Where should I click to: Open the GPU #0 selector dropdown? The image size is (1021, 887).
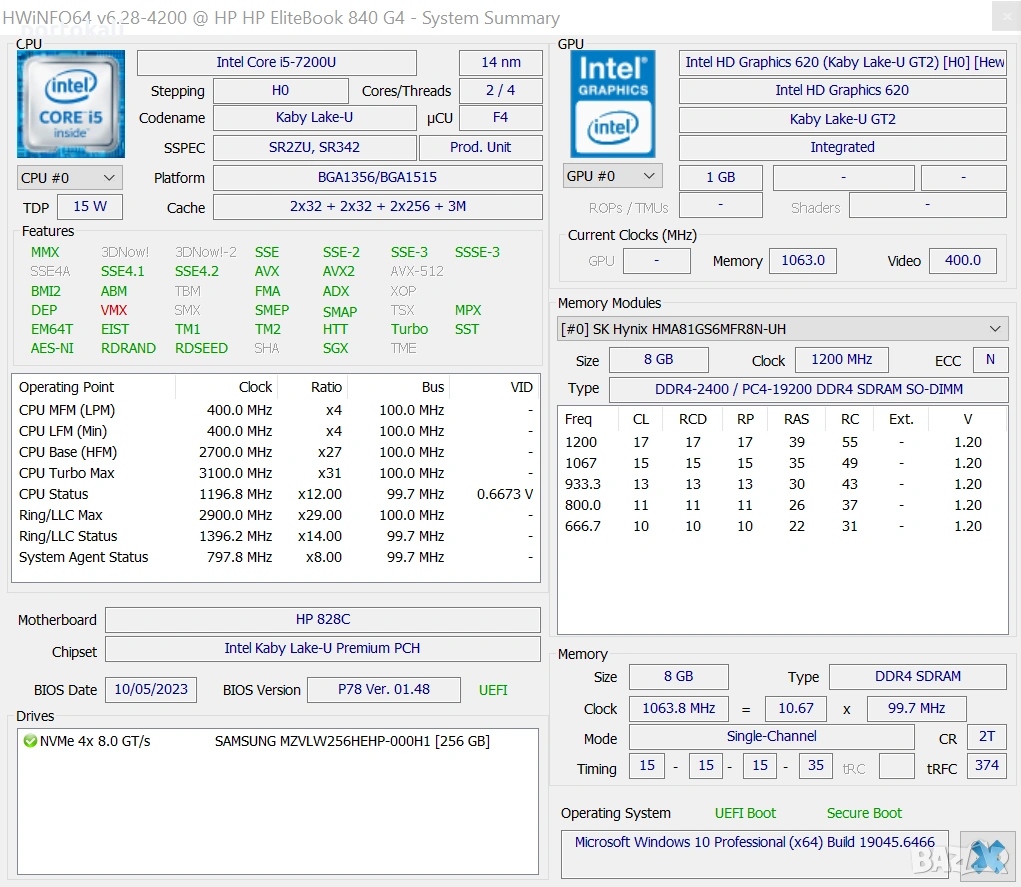613,176
